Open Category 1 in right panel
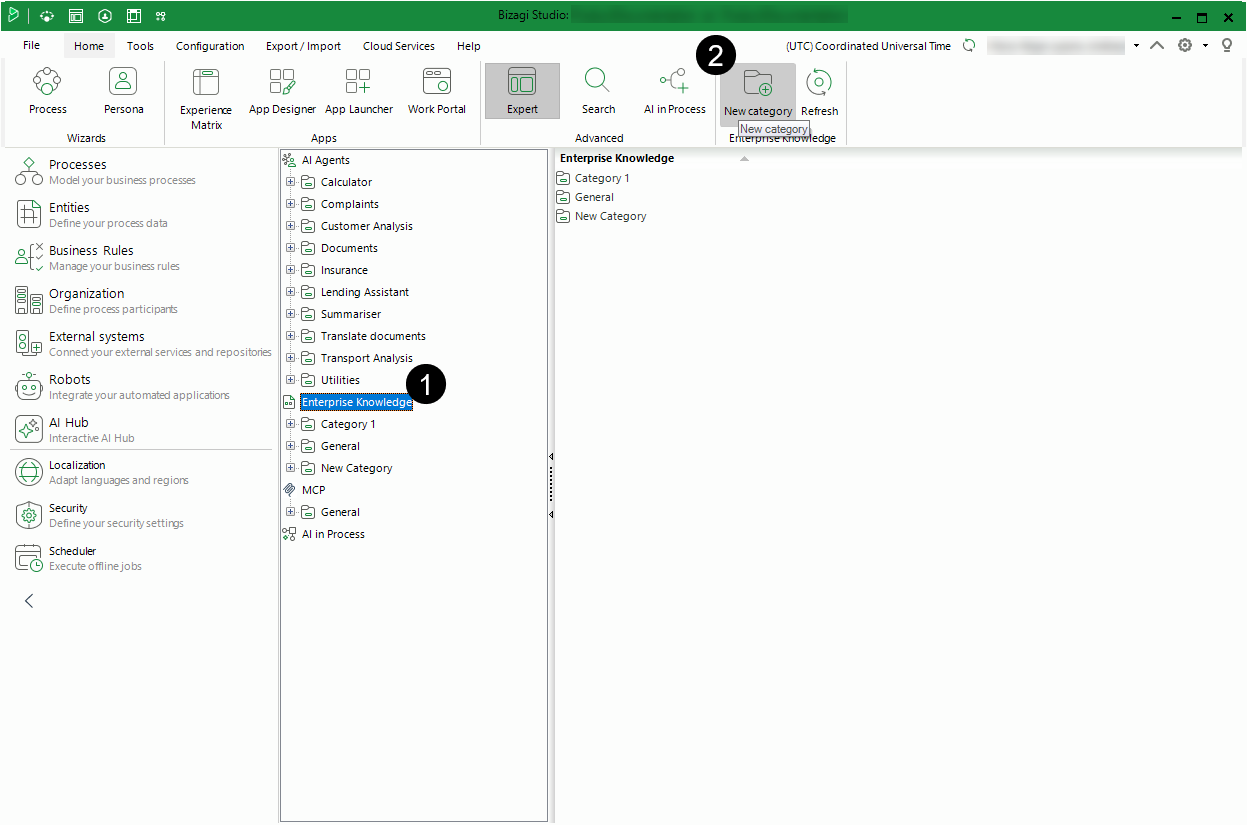Image resolution: width=1247 pixels, height=825 pixels. coord(602,178)
